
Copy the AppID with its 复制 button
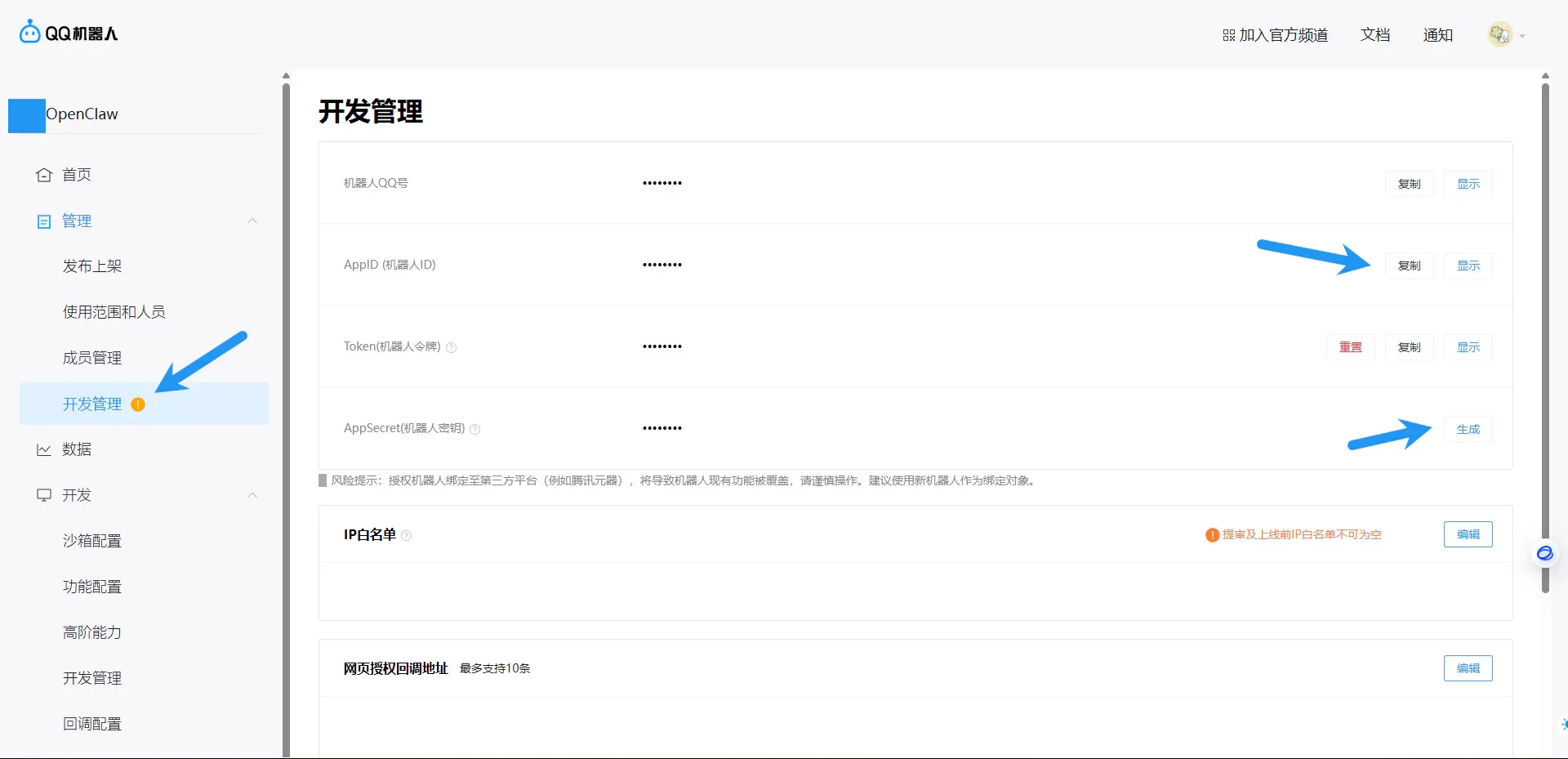(x=1409, y=266)
